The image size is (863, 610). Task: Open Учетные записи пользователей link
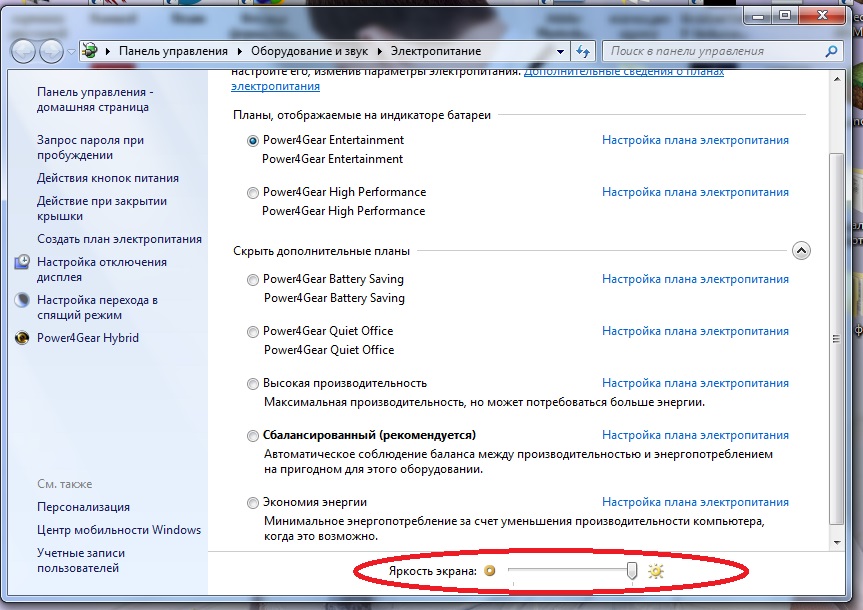click(81, 560)
